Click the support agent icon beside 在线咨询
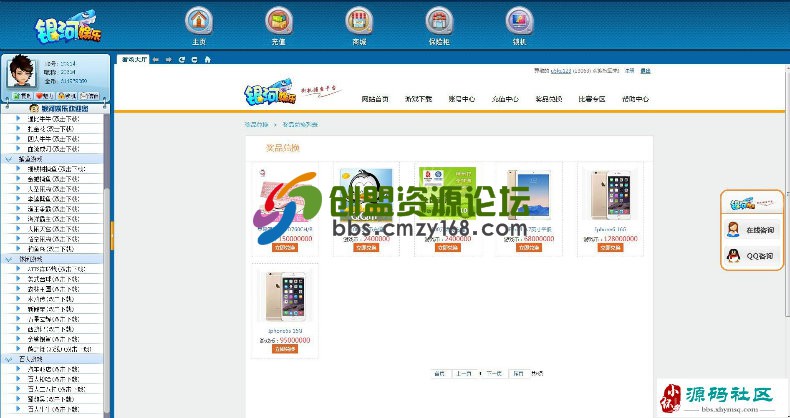 [733, 230]
